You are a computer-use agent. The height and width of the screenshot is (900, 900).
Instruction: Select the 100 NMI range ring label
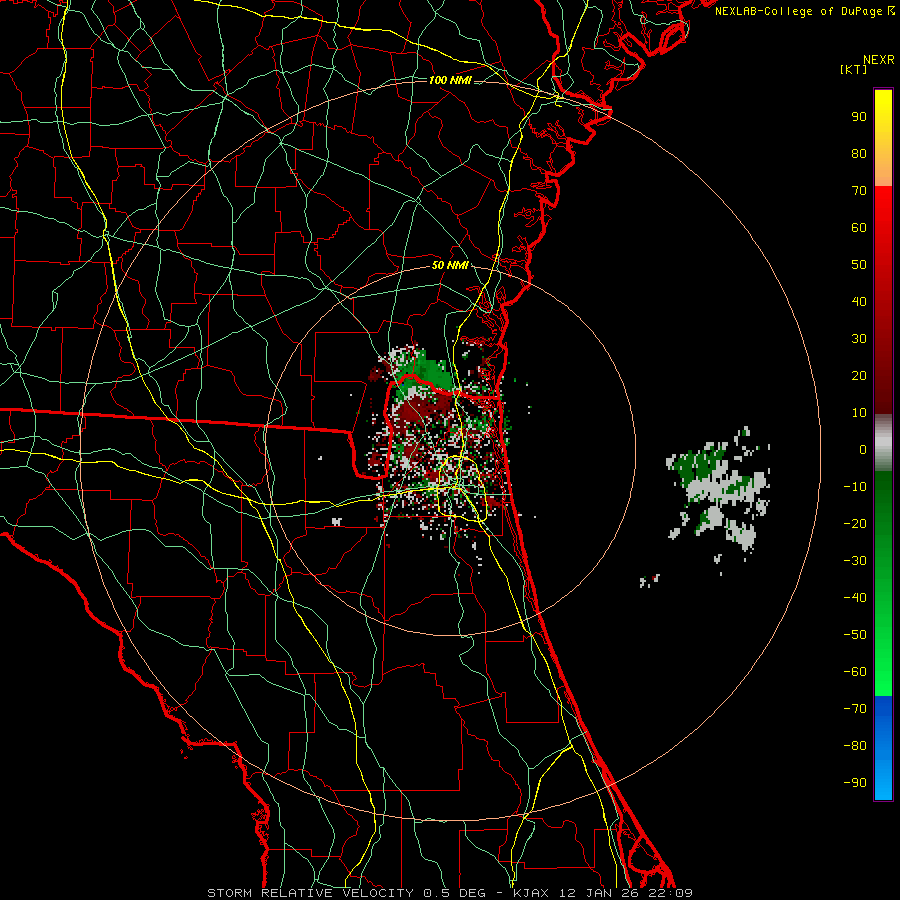click(x=450, y=80)
